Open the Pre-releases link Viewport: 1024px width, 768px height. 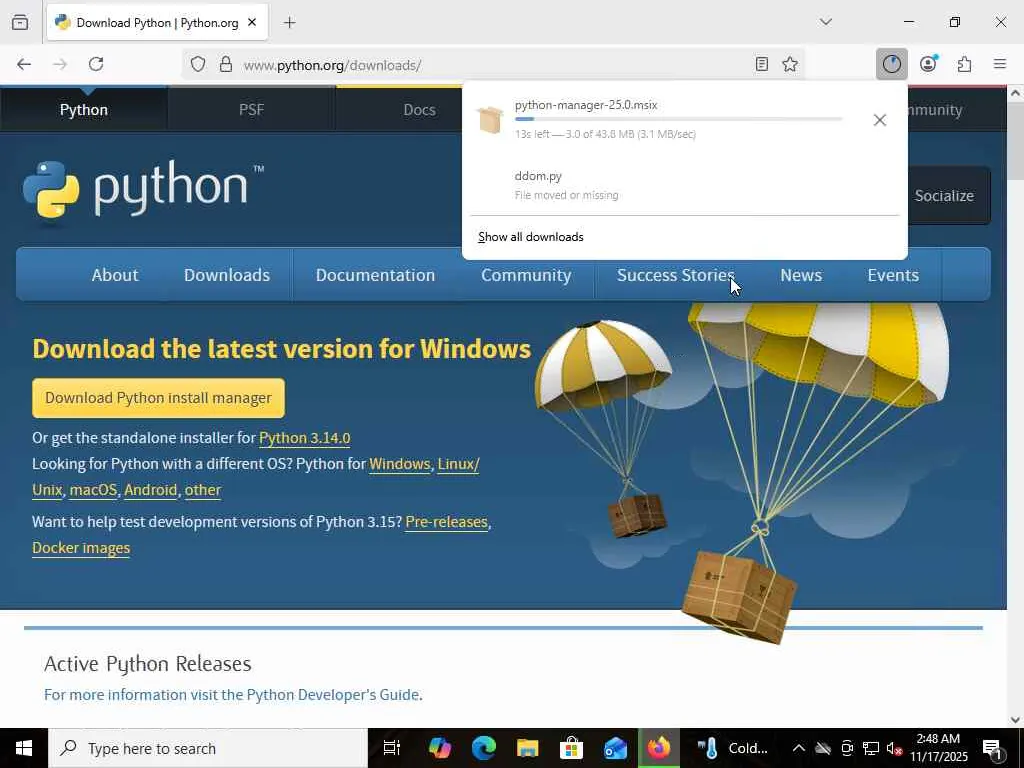447,522
